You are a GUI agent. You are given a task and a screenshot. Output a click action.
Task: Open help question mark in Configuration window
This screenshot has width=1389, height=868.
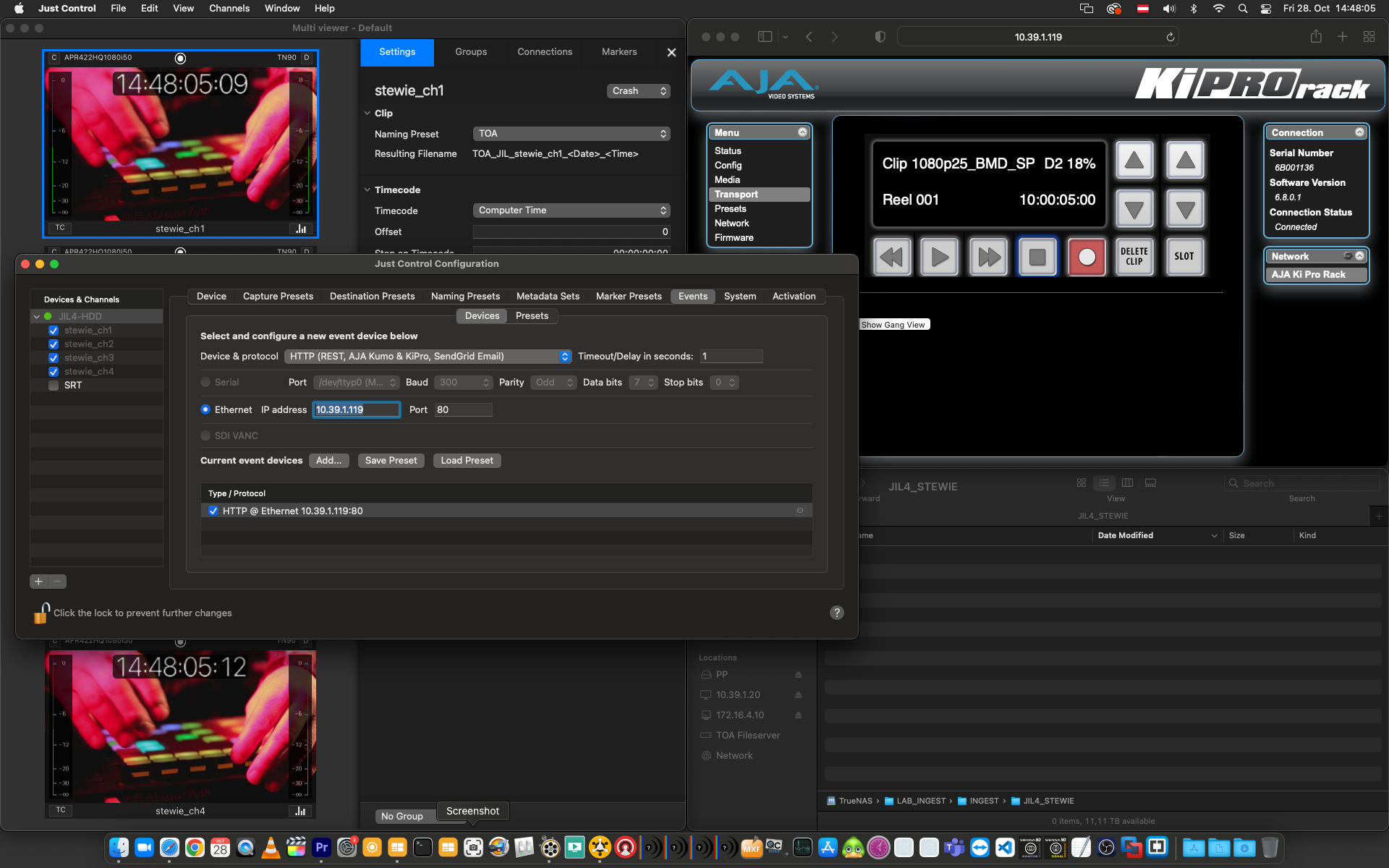(837, 613)
